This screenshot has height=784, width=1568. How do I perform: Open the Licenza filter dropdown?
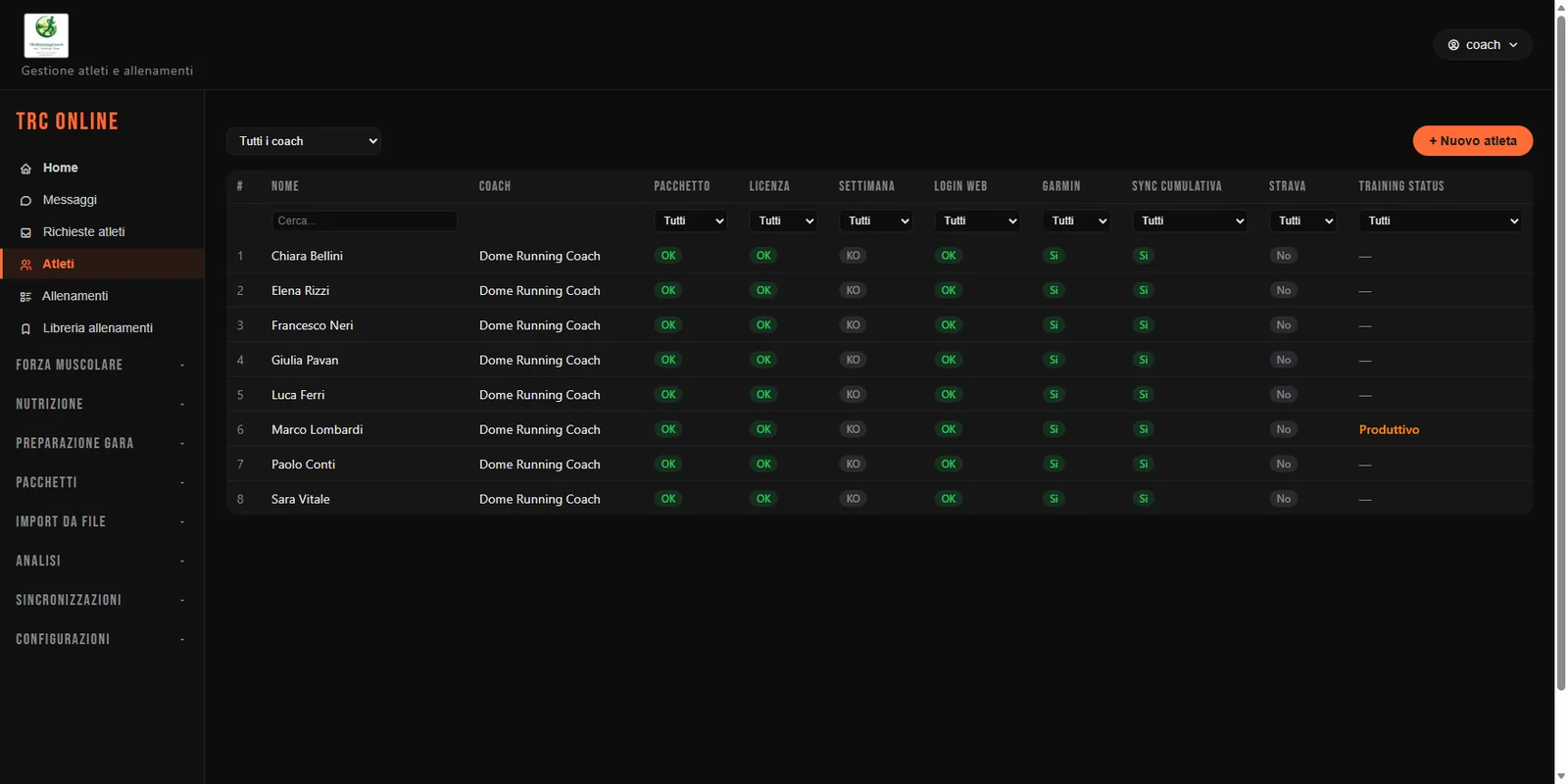(x=783, y=220)
